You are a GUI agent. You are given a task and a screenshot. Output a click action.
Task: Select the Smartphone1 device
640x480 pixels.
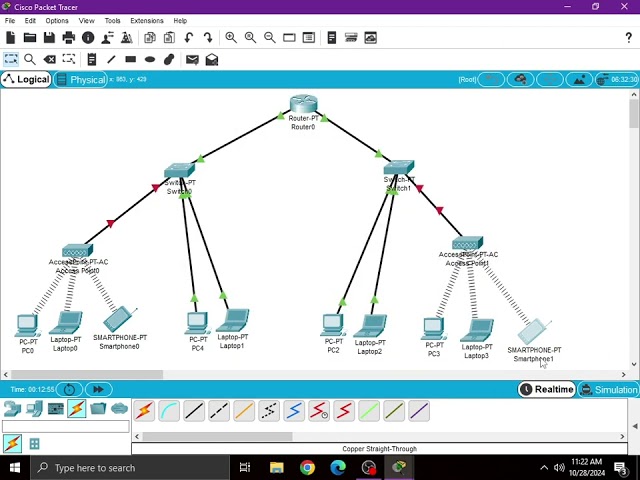pos(533,331)
